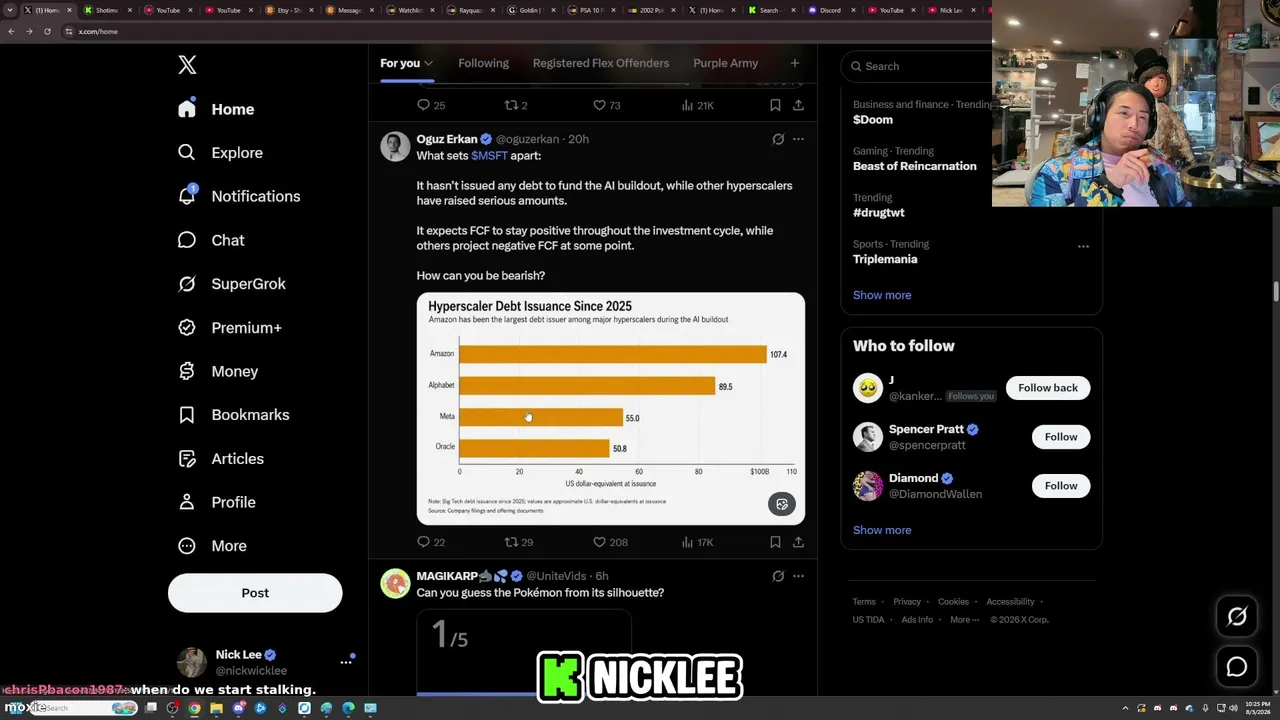Open Discord from the Windows taskbar
This screenshot has width=1280, height=720.
[x=238, y=708]
